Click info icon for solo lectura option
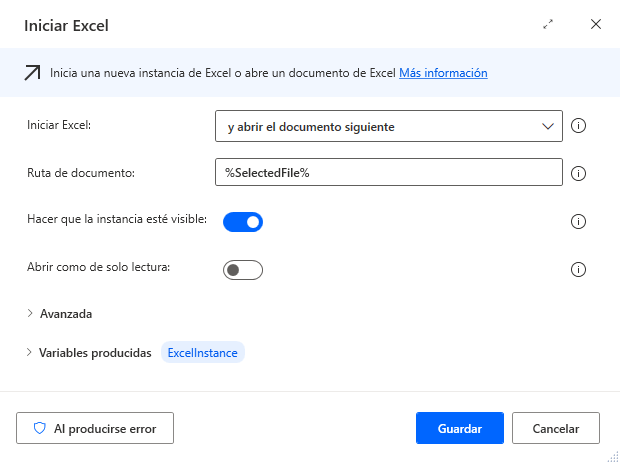The width and height of the screenshot is (620, 464). 578,270
